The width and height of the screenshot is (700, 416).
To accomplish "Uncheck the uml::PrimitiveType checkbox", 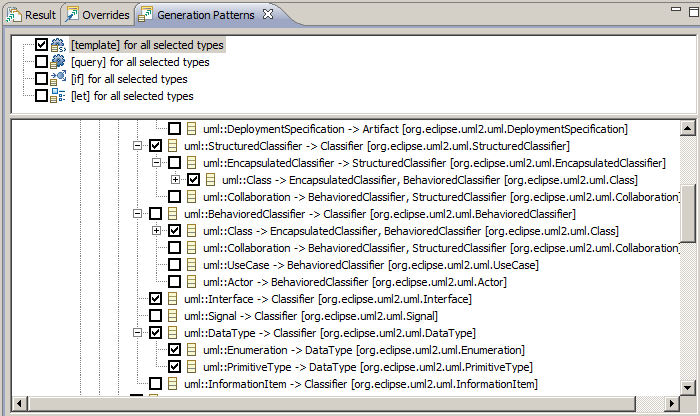I will [175, 367].
